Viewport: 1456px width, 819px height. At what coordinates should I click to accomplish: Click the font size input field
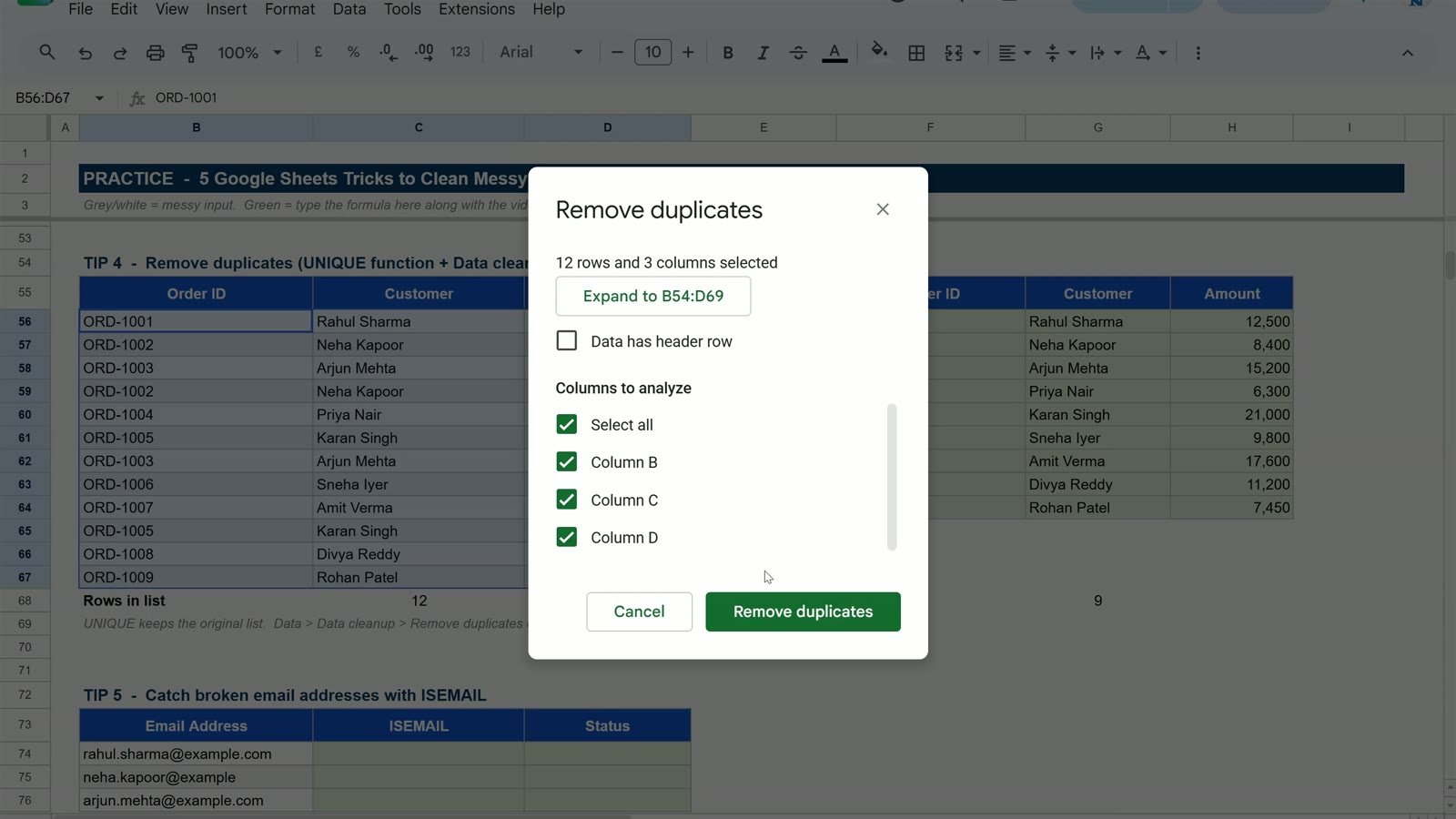click(652, 53)
